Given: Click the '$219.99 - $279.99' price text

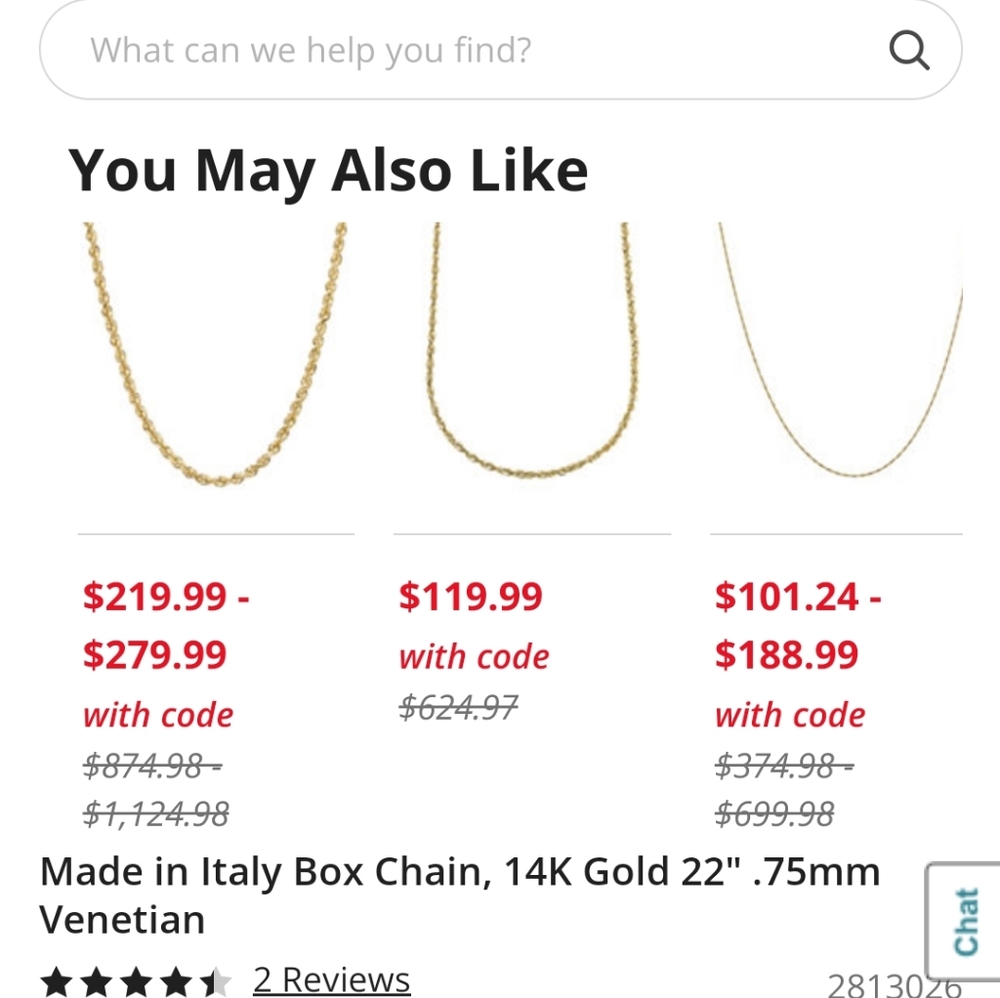Looking at the screenshot, I should click(166, 625).
